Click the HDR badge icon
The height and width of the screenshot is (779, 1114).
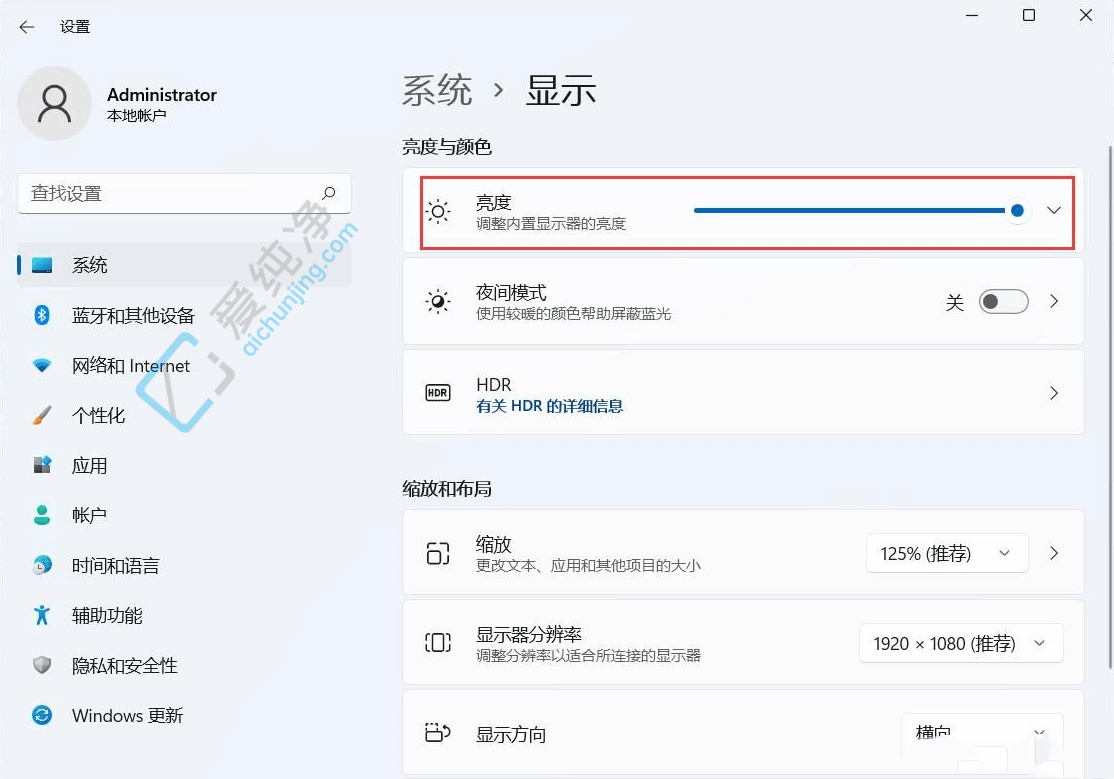point(437,392)
